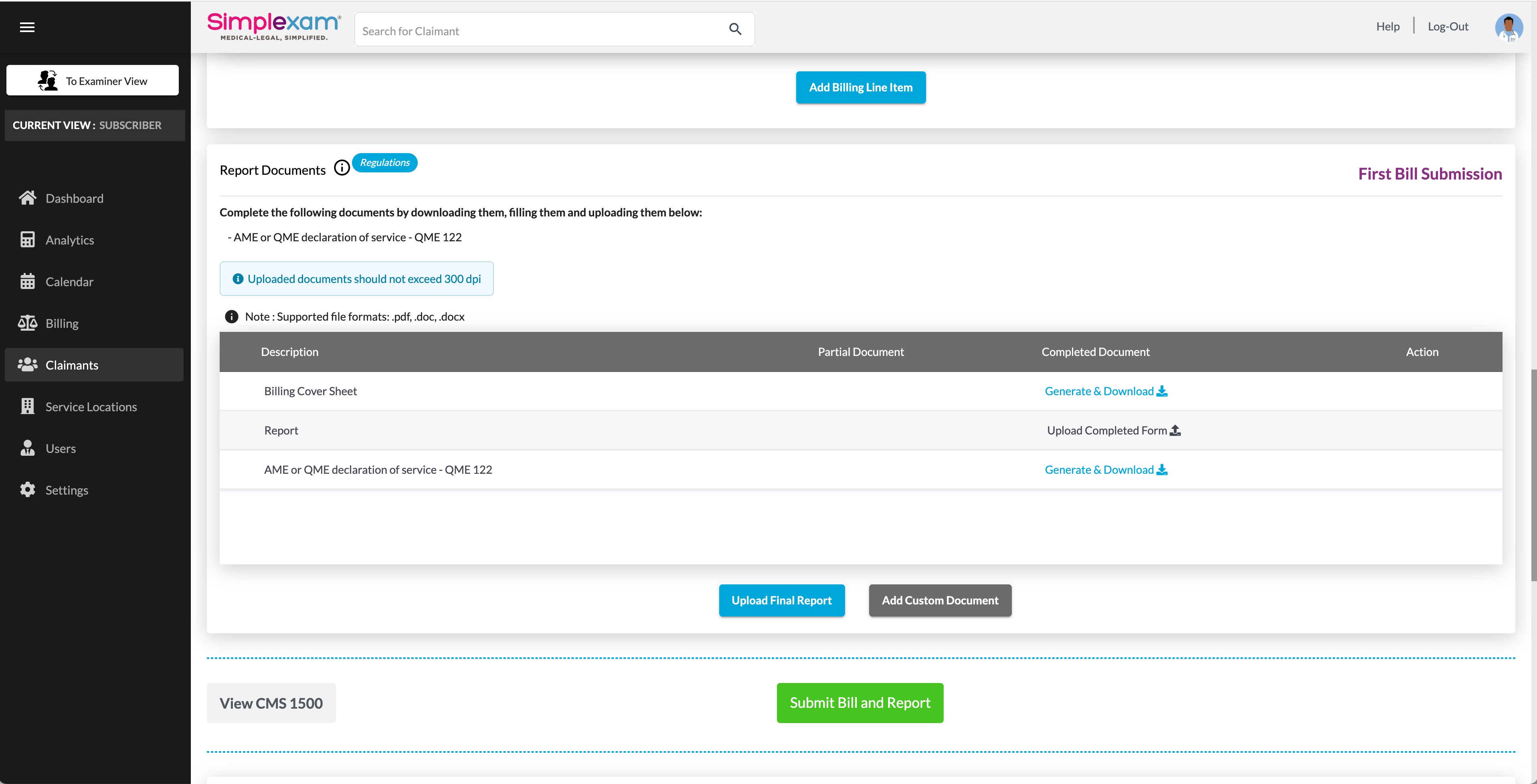Click the Regulations badge
This screenshot has height=784, width=1537.
coord(385,162)
